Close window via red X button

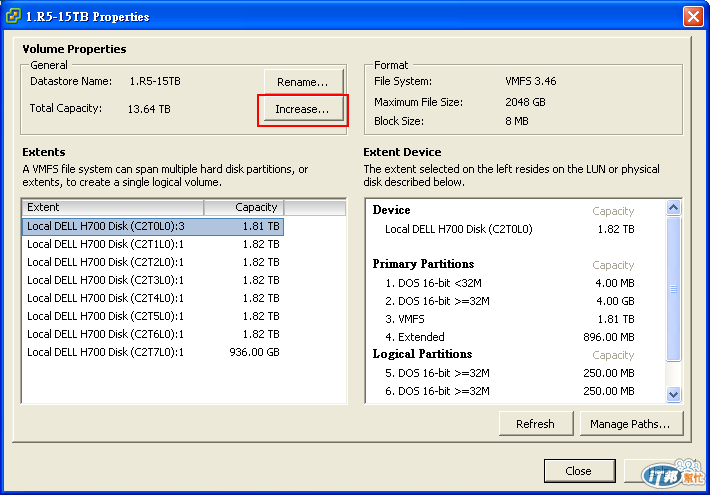click(x=693, y=16)
